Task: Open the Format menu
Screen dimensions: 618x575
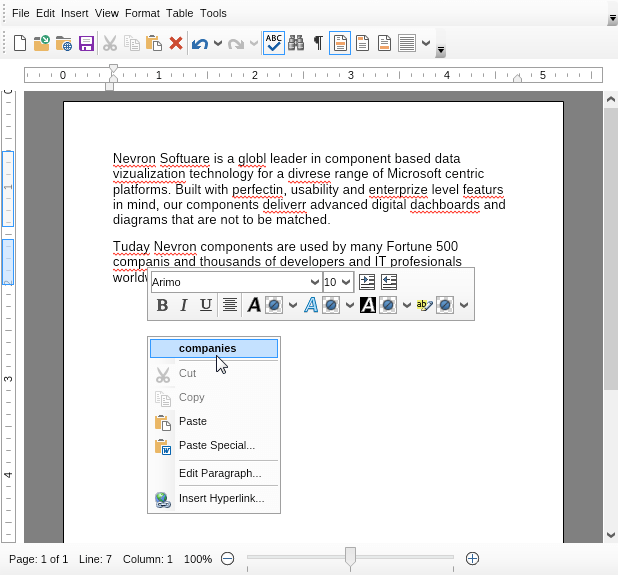Action: point(142,13)
